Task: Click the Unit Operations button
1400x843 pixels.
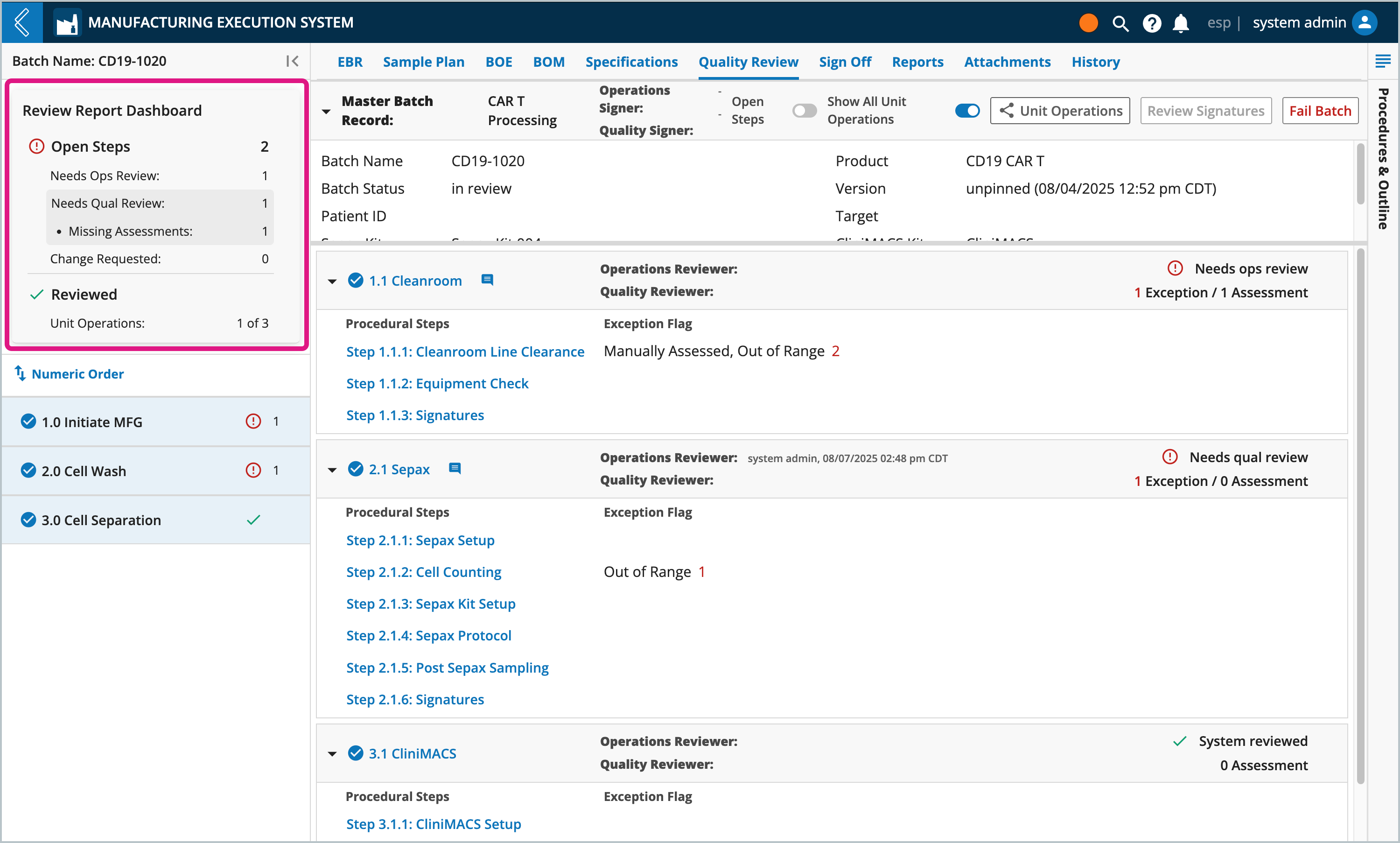Action: pyautogui.click(x=1060, y=110)
